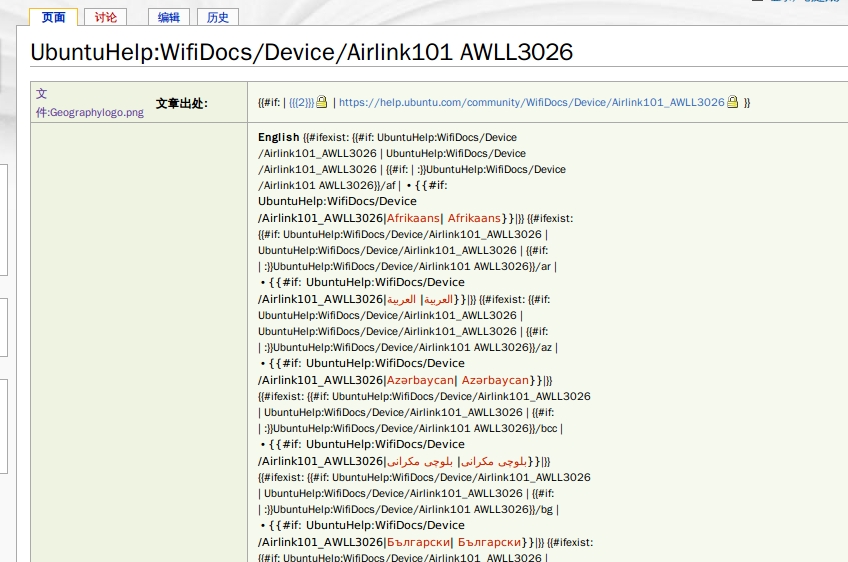This screenshot has width=848, height=562.
Task: Click the 文章出处: label
Action: click(182, 103)
